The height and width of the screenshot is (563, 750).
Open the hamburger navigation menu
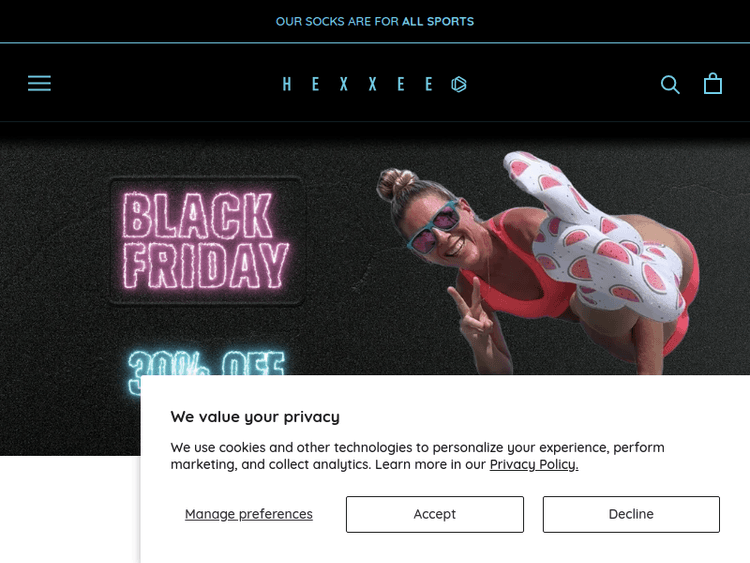click(39, 83)
